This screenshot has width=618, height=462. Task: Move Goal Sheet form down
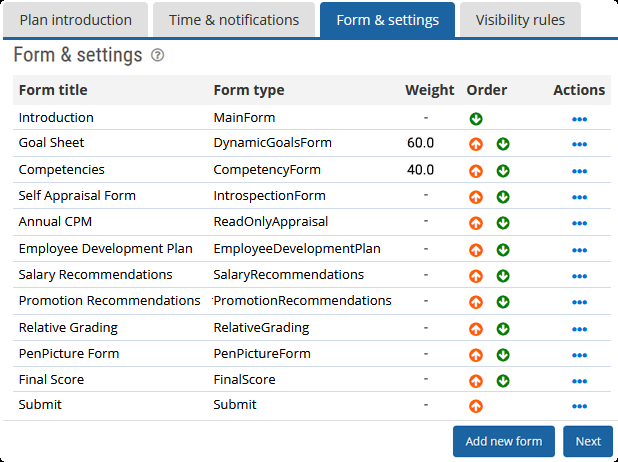coord(503,144)
